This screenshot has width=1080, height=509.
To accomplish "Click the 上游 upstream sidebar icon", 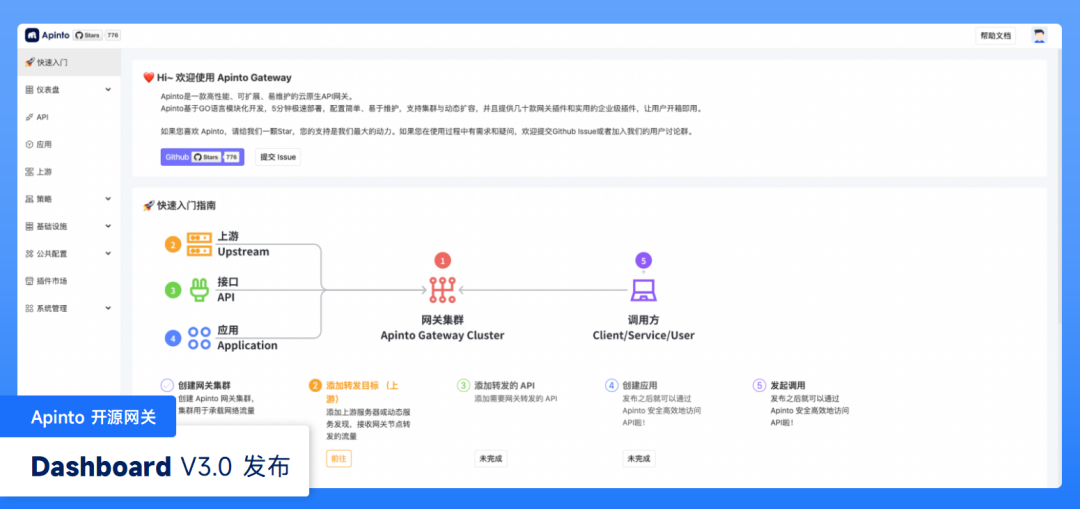I will (x=29, y=172).
